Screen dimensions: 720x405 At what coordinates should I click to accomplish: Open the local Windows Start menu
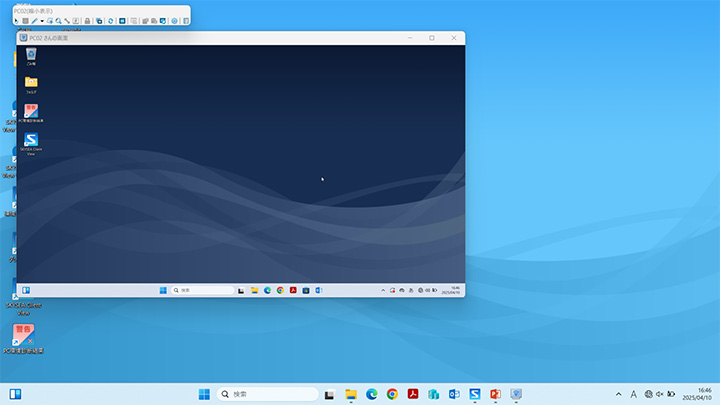point(204,394)
